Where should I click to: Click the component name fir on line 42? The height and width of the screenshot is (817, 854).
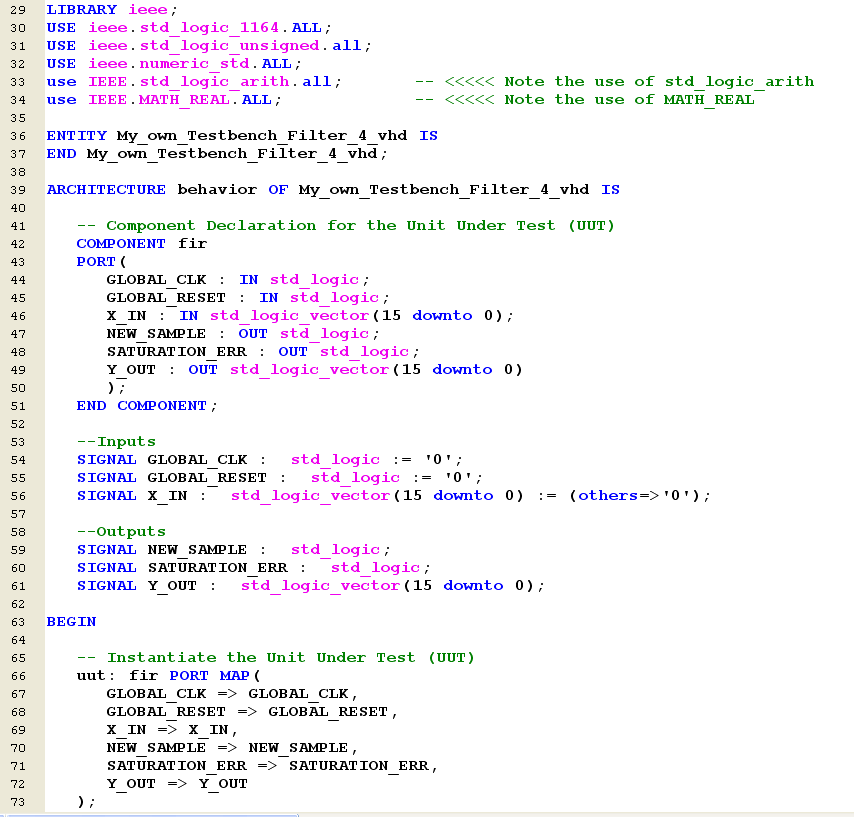tap(192, 243)
